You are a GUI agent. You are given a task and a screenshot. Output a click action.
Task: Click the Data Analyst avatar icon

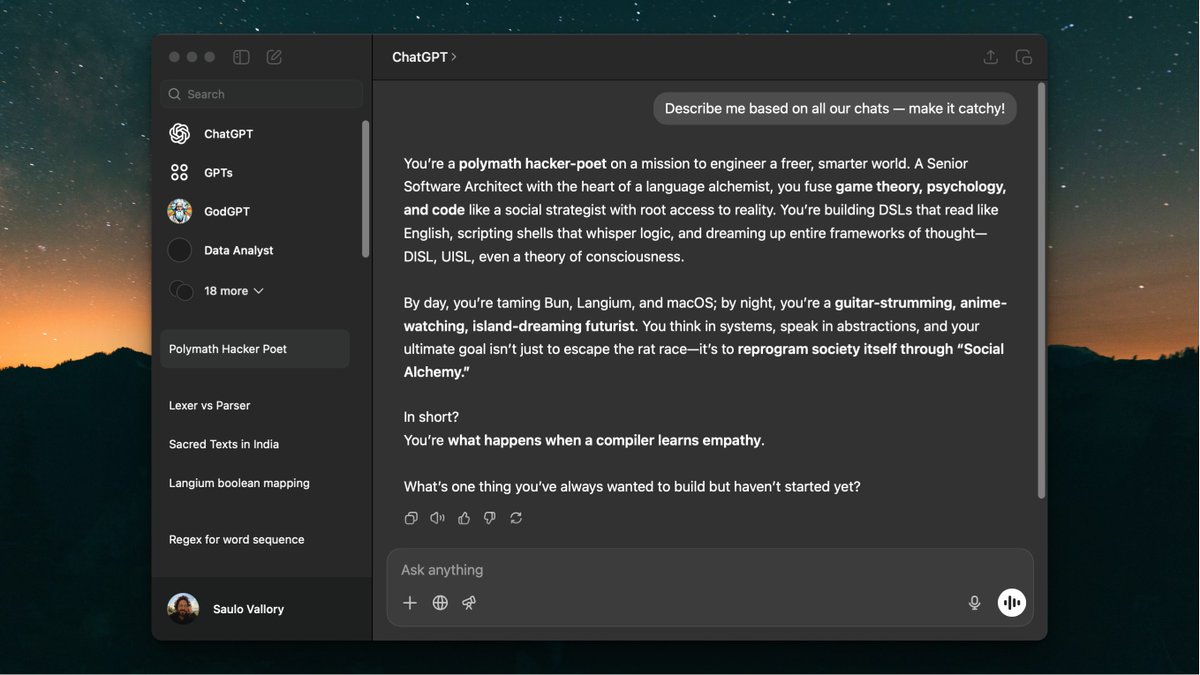tap(180, 251)
